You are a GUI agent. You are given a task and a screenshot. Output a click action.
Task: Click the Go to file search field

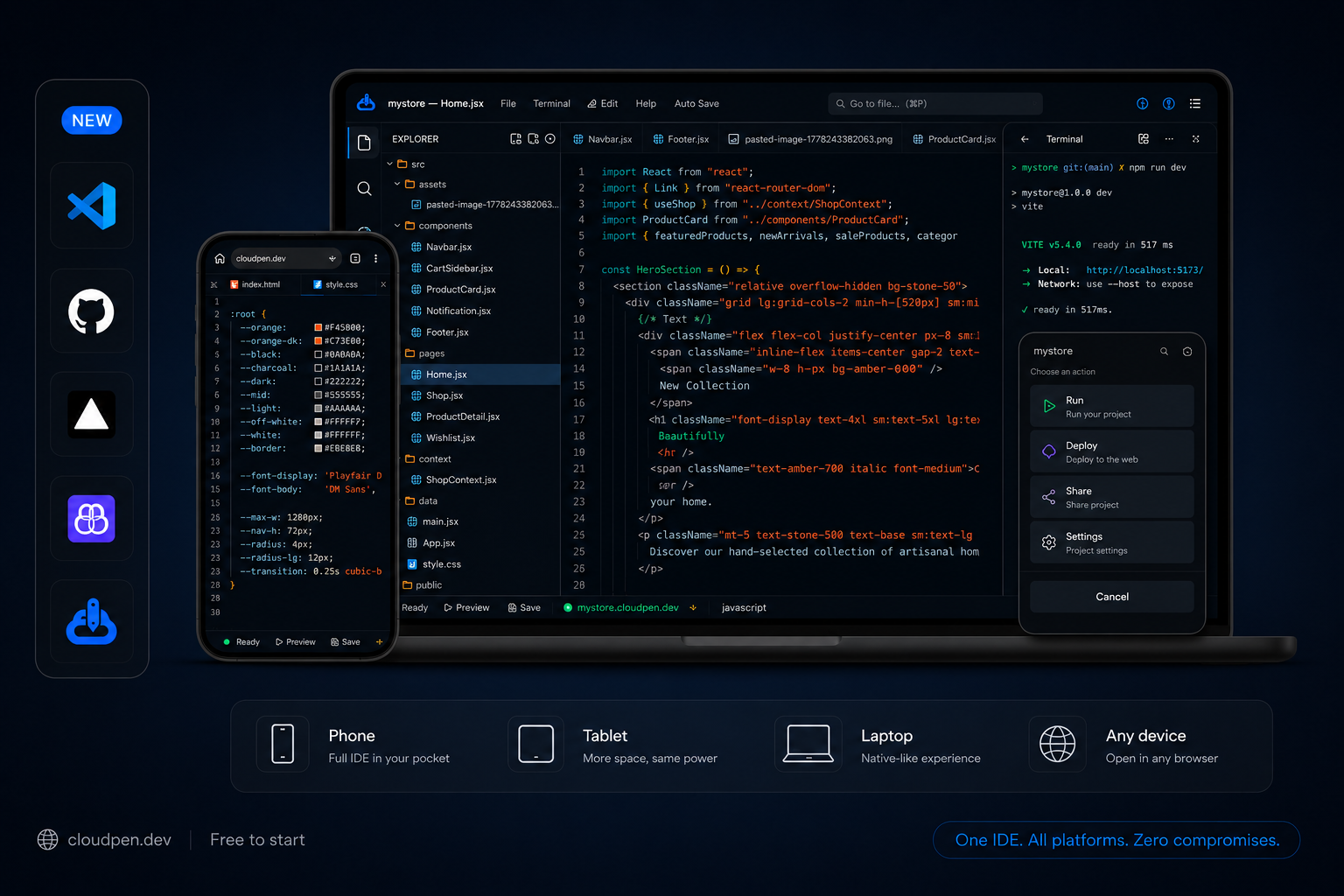pos(935,103)
